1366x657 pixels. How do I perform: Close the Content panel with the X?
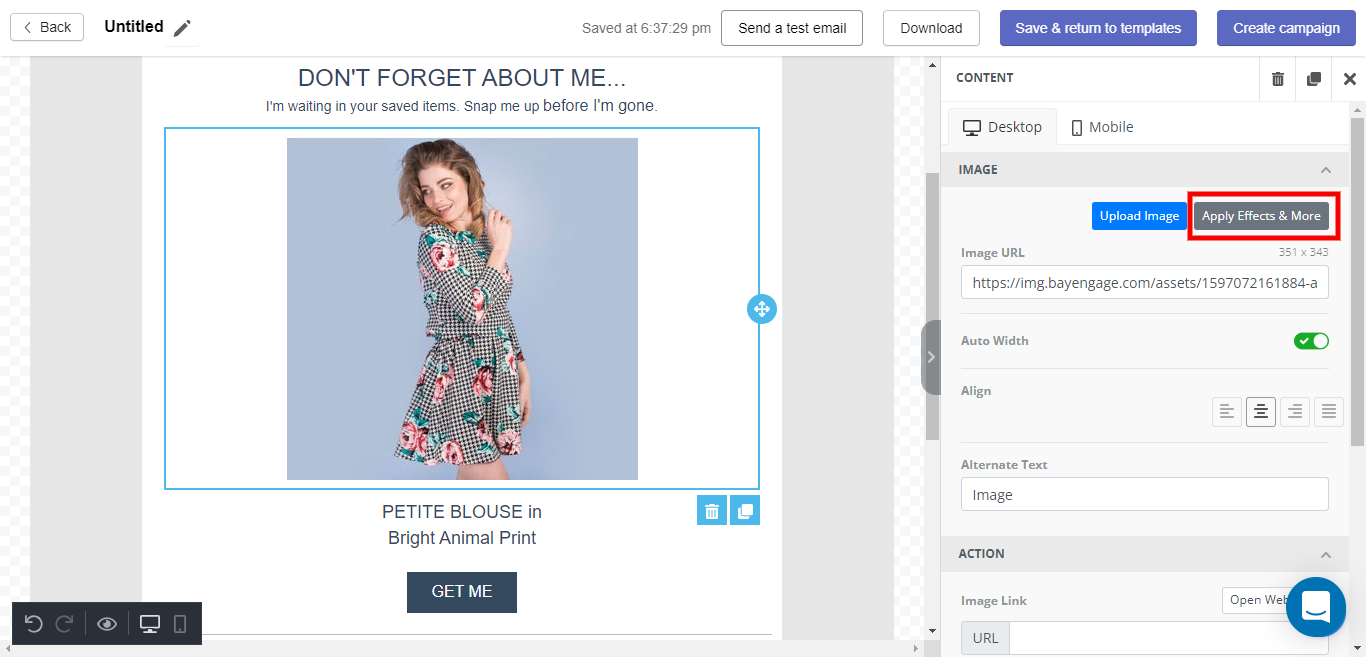click(x=1349, y=79)
